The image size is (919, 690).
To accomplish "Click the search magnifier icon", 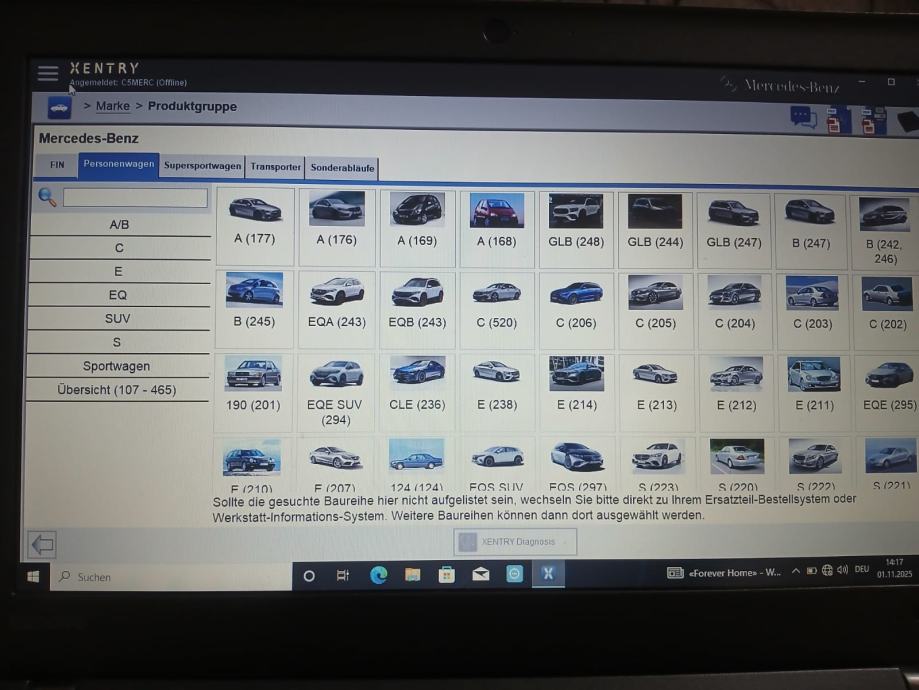I will pyautogui.click(x=47, y=197).
